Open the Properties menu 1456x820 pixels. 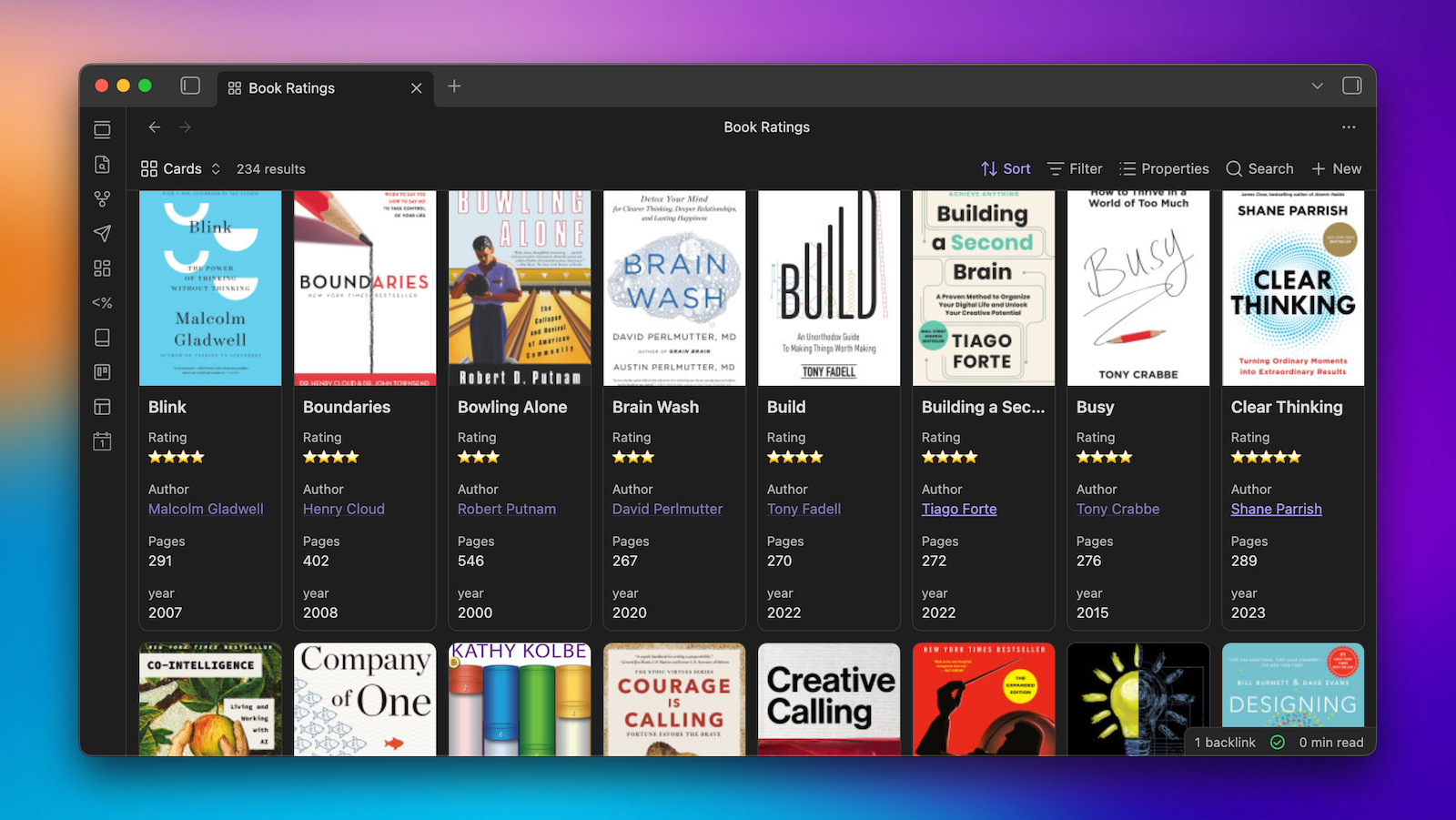tap(1164, 169)
